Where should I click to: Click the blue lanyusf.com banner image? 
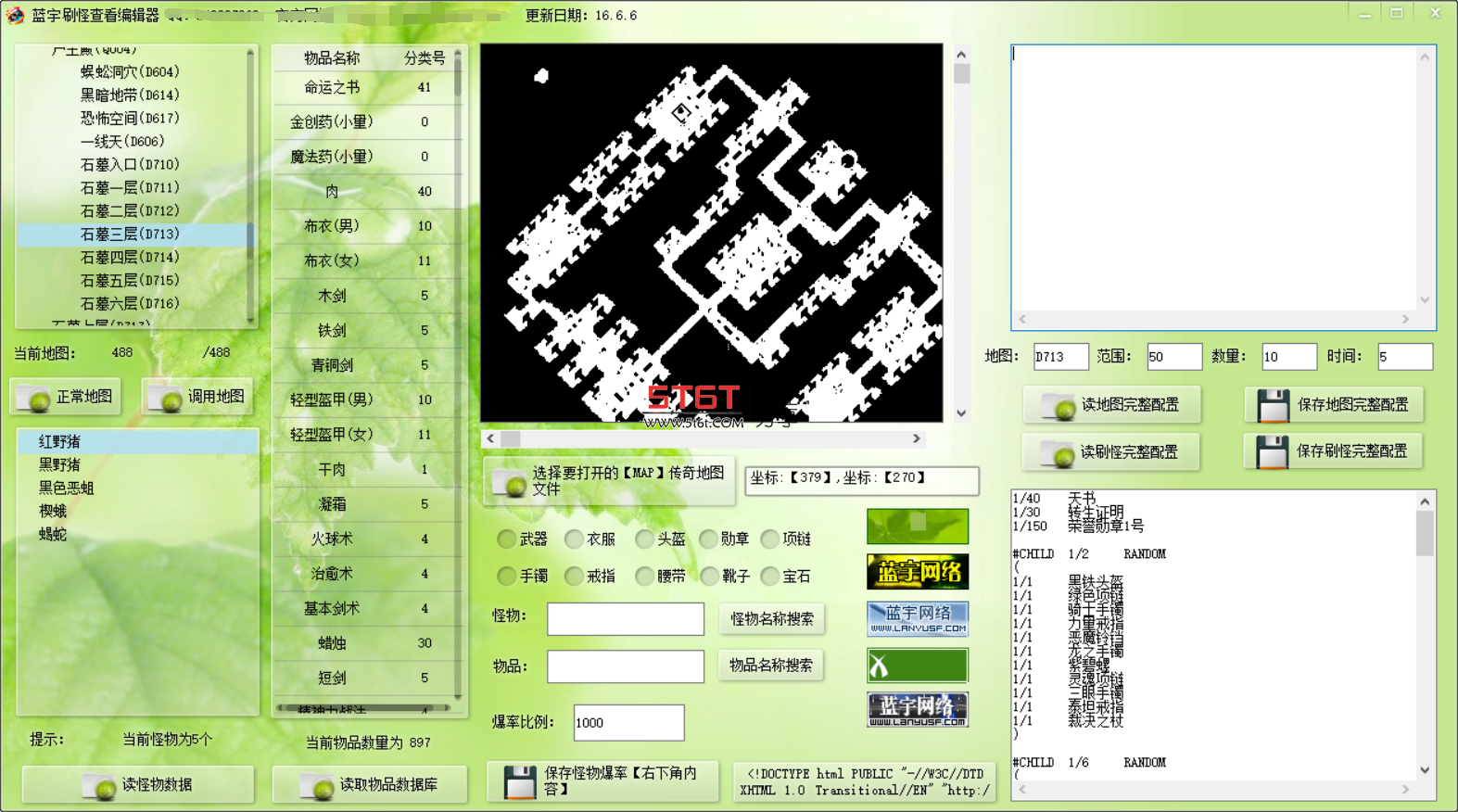click(918, 618)
